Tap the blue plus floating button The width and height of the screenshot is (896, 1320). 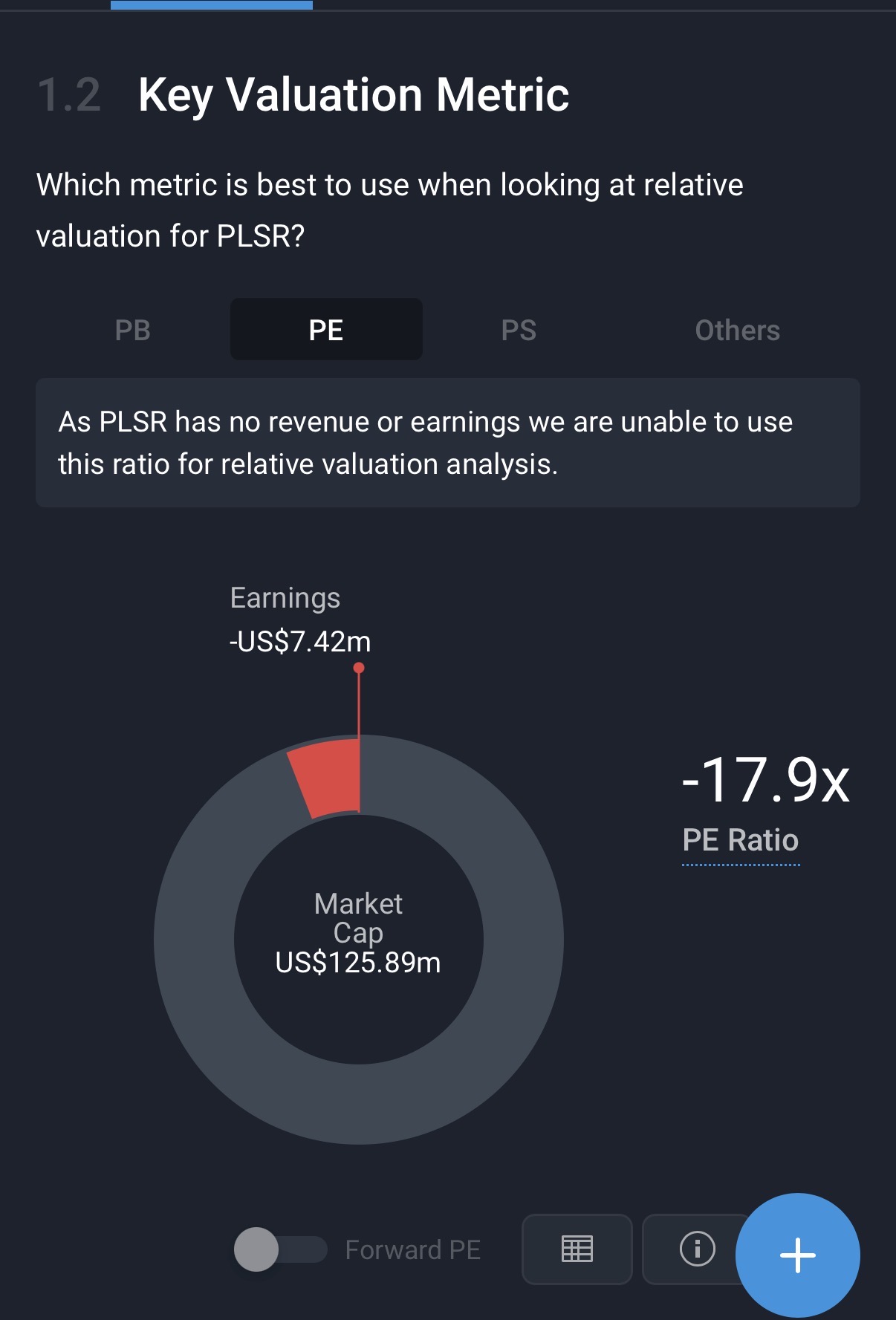pos(797,1255)
